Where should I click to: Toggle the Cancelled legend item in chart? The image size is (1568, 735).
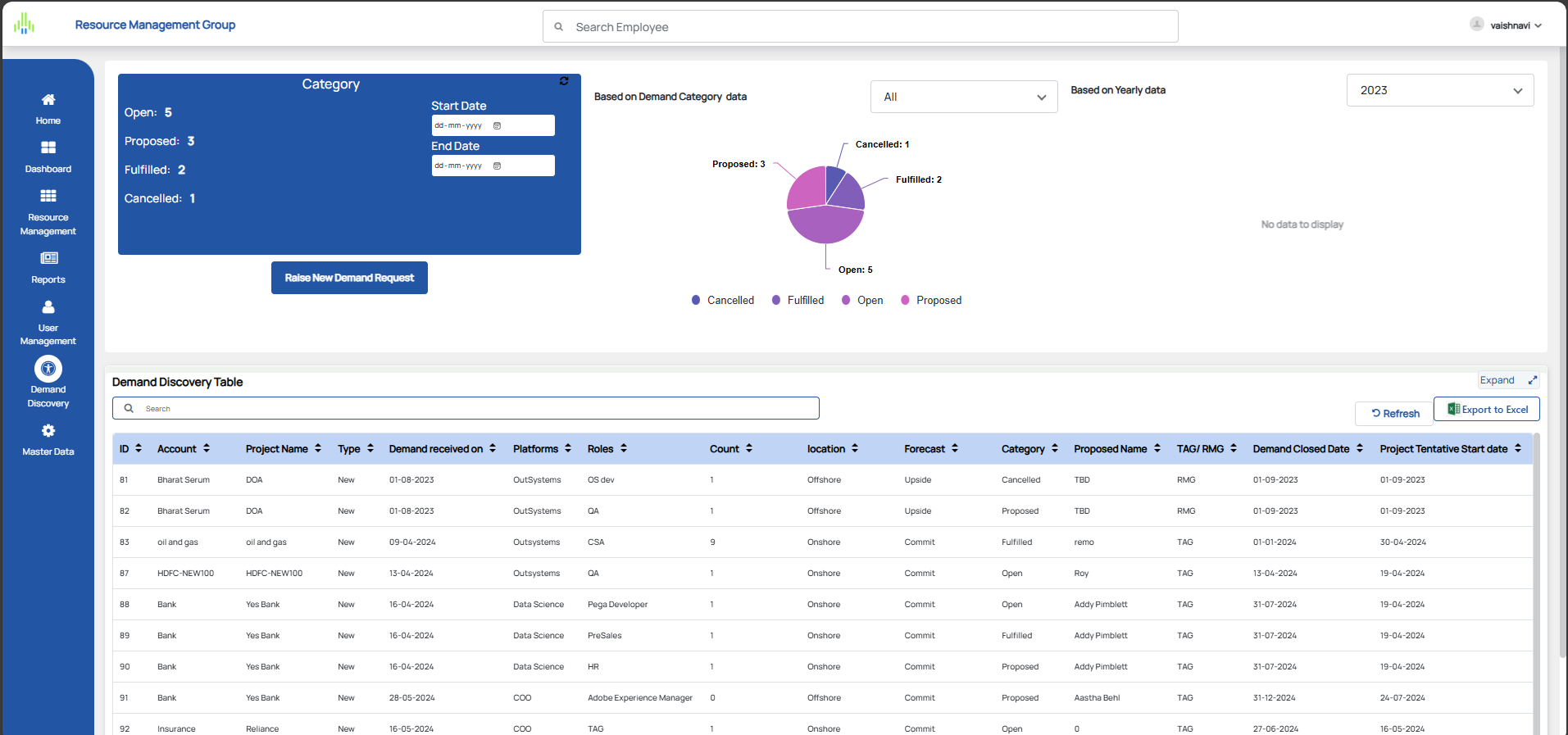(x=723, y=301)
